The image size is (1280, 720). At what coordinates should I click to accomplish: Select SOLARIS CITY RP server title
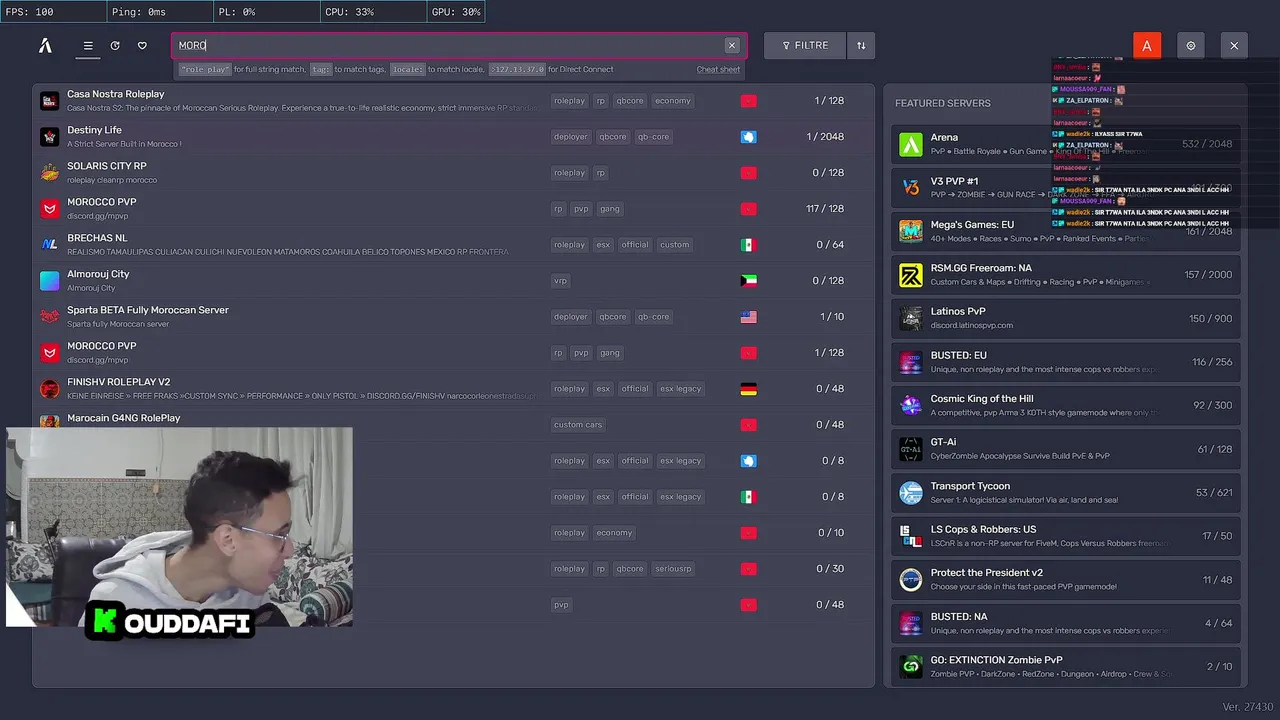(107, 166)
